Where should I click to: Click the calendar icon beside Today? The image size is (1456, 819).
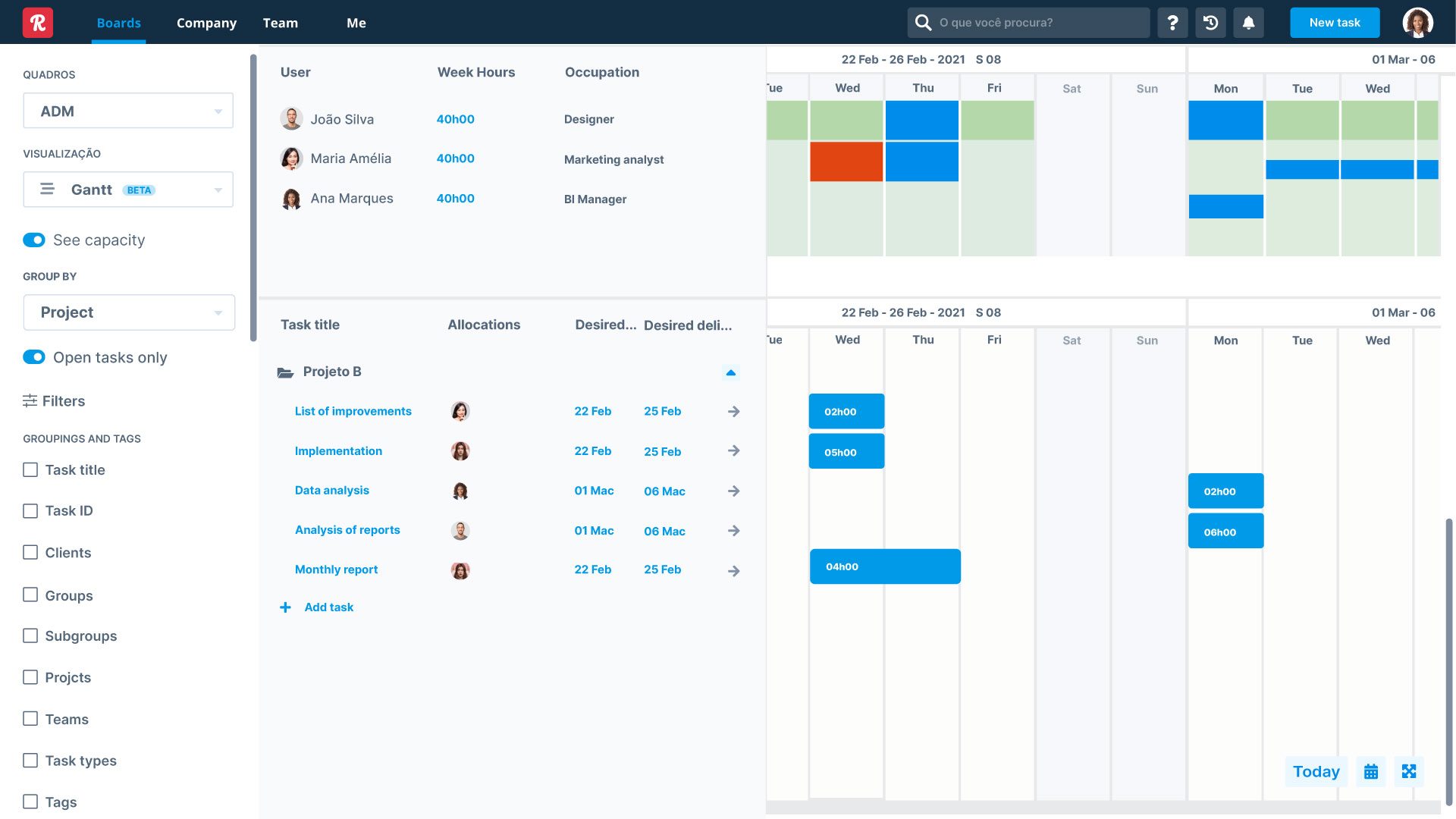(1371, 772)
